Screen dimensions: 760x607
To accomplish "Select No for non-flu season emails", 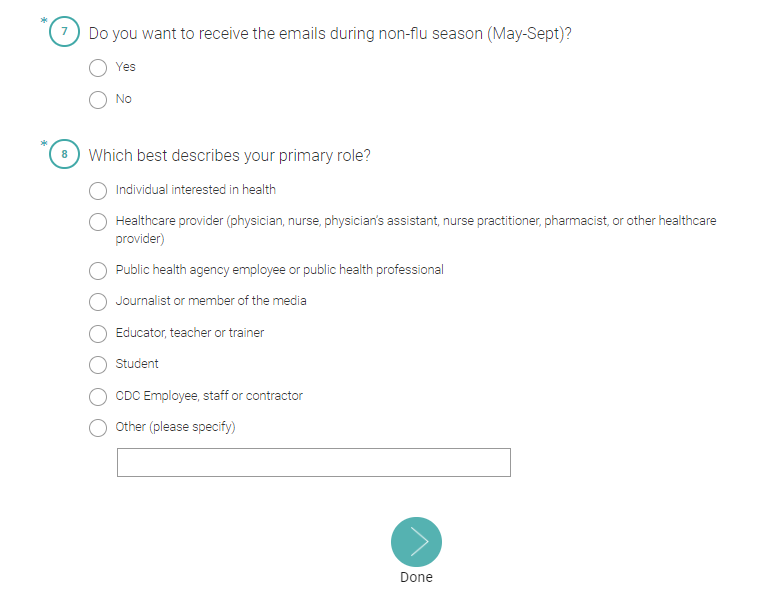I will (98, 99).
